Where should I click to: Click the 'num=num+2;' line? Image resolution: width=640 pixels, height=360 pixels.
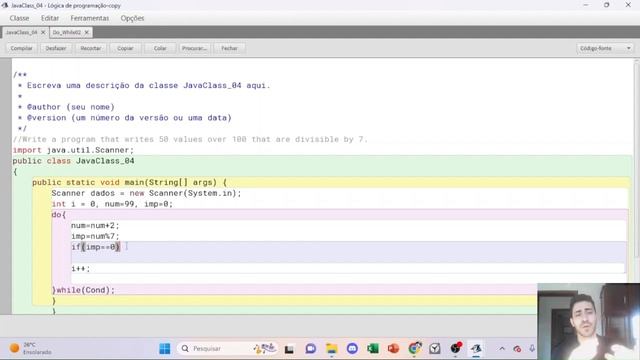tap(95, 225)
